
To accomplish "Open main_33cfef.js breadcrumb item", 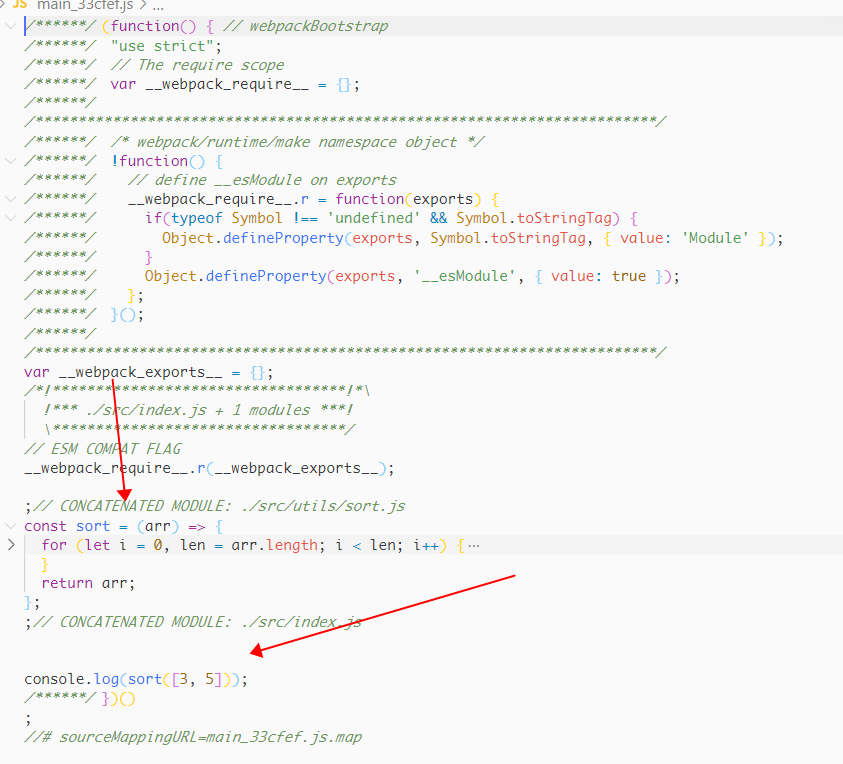I will [84, 5].
